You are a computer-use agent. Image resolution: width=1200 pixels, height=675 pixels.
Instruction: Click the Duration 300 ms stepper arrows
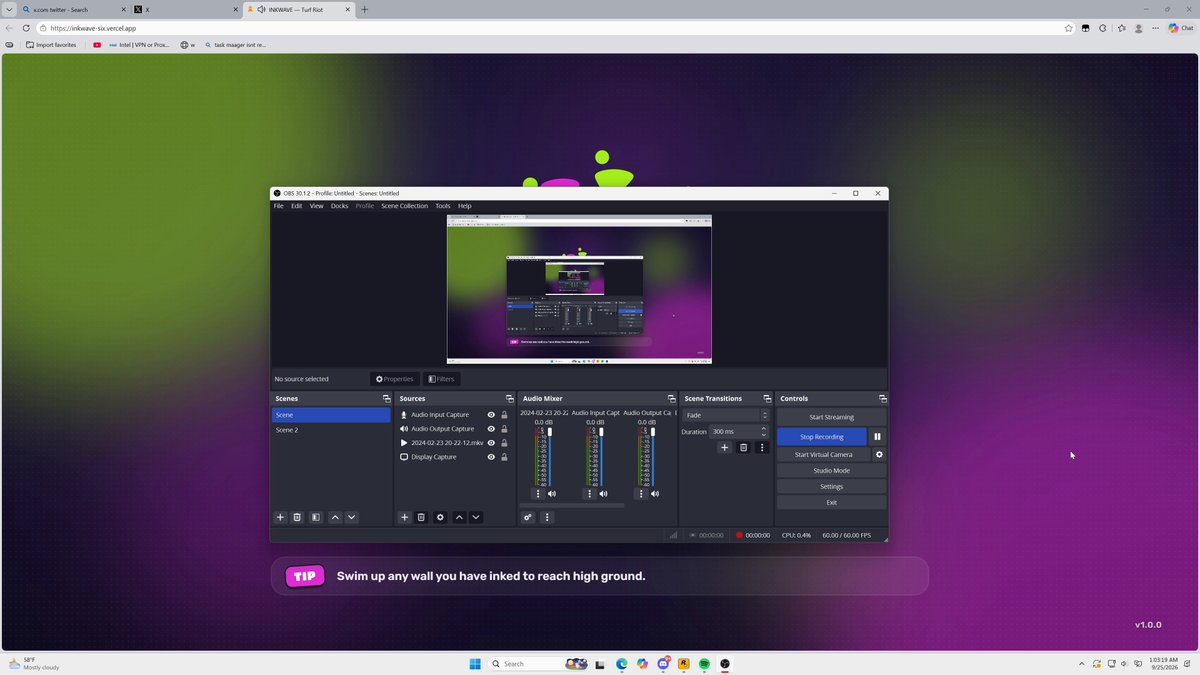765,431
